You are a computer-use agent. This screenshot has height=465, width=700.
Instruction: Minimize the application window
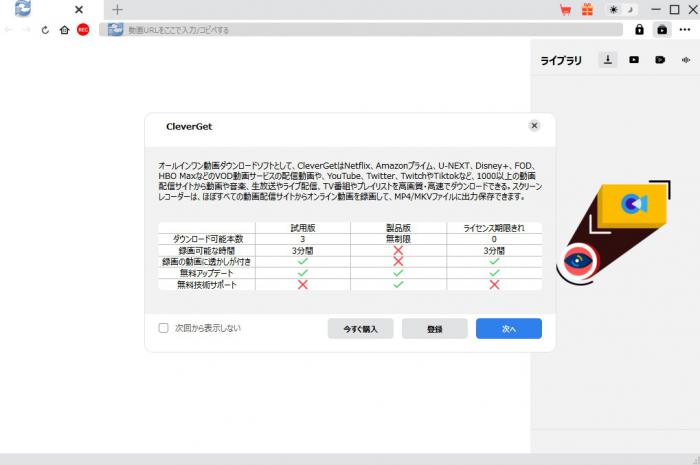click(x=656, y=9)
